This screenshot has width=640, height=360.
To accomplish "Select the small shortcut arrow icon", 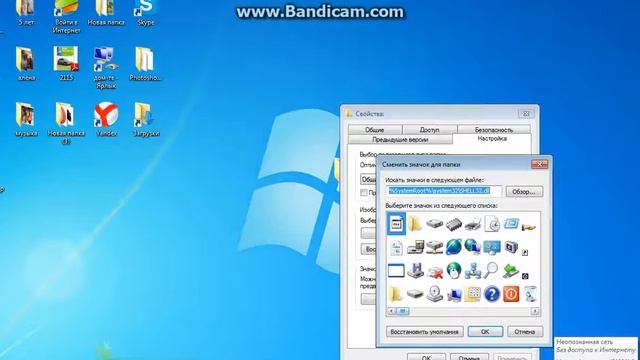I will coord(525,253).
